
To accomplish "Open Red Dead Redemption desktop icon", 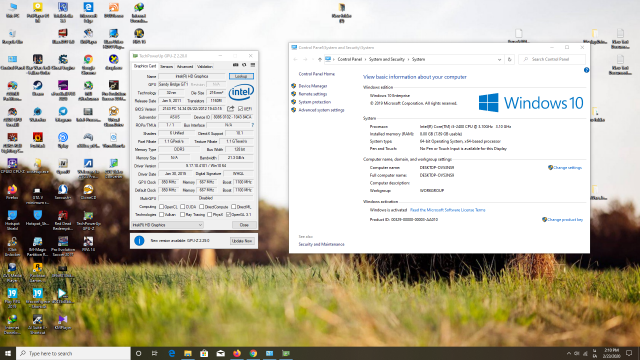I will coord(63,220).
